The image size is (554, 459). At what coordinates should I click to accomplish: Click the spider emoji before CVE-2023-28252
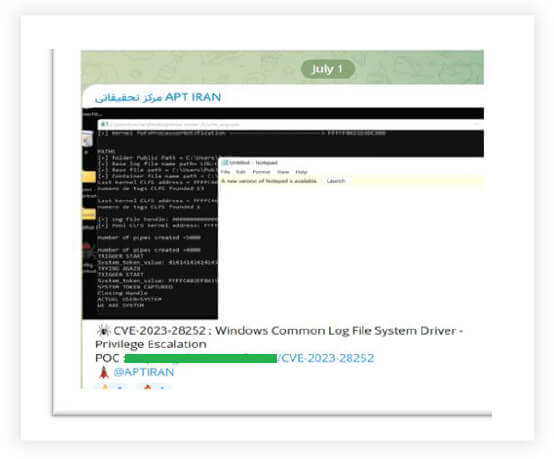103,331
